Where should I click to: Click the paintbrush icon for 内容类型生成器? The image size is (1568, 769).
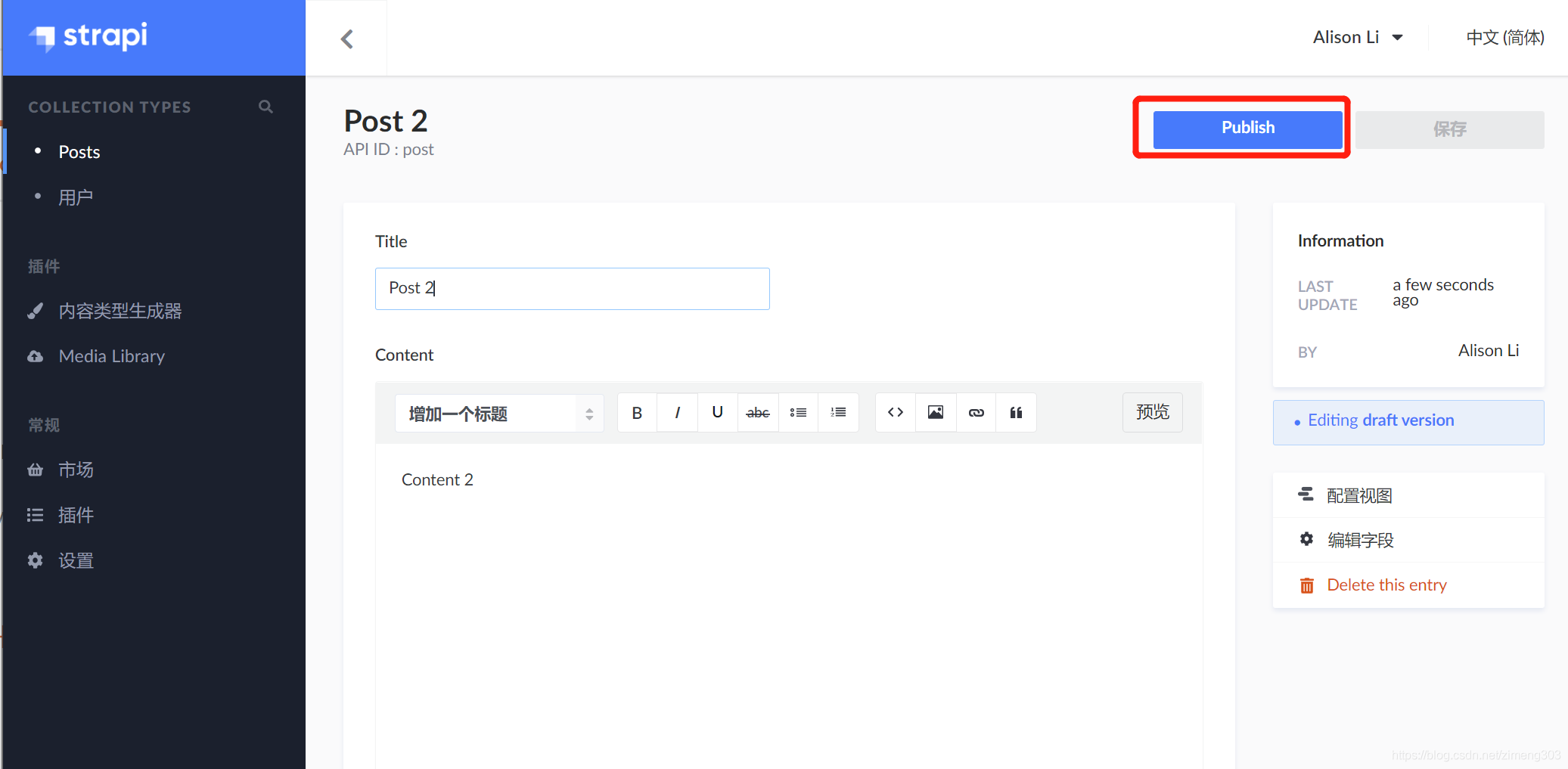[x=35, y=311]
